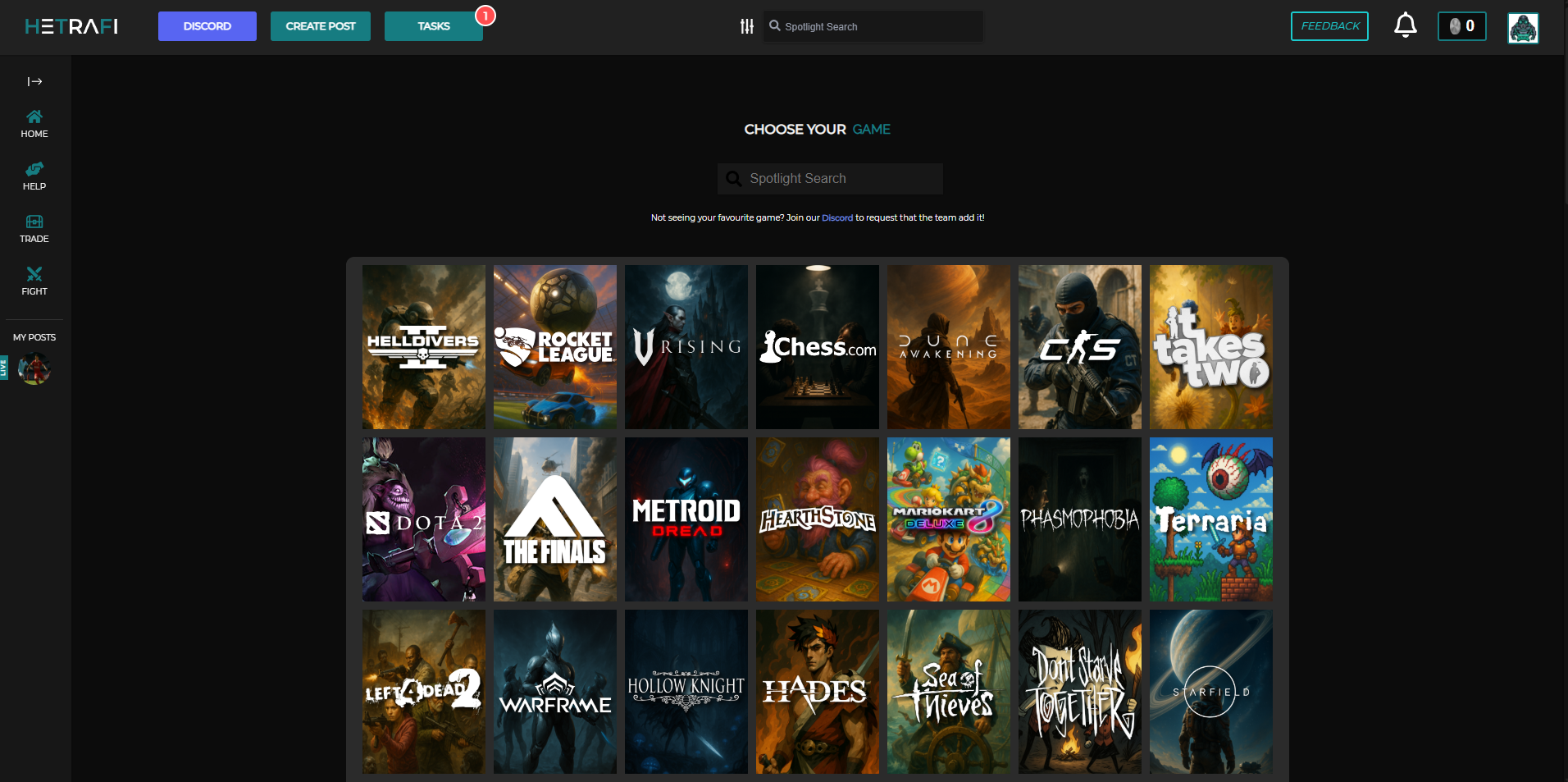This screenshot has width=1568, height=782.
Task: Open the live post under My Posts
Action: pos(34,368)
